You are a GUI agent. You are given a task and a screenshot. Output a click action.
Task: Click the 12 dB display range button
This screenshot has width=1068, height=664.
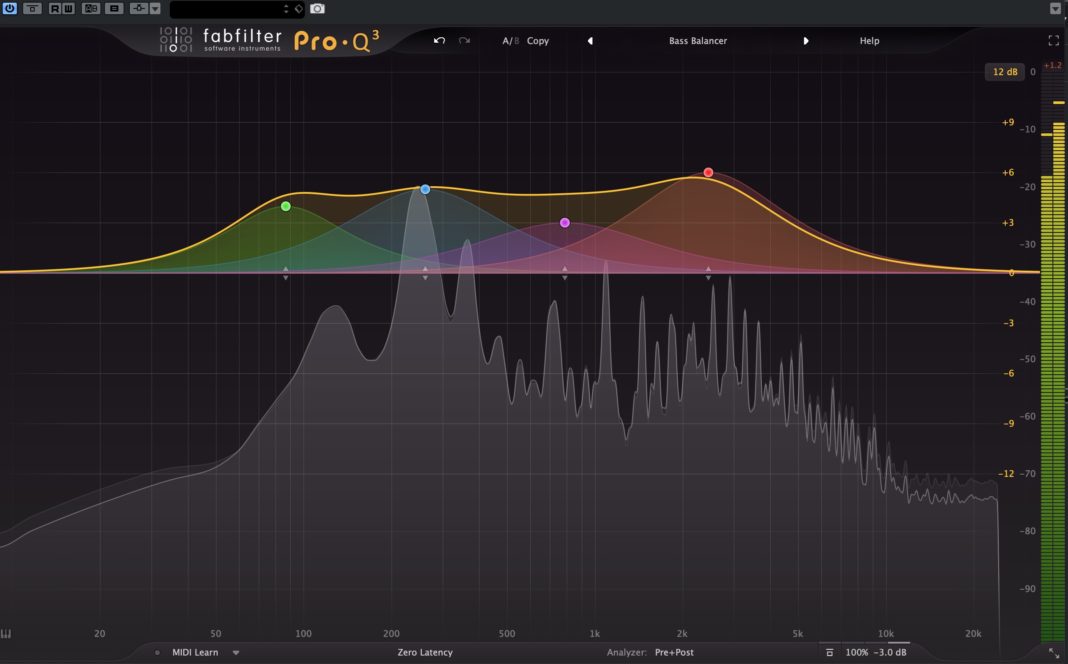tap(1004, 72)
